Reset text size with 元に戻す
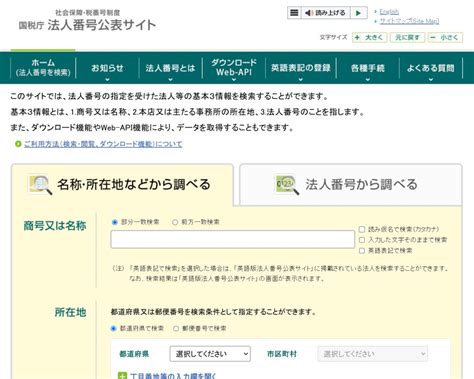Viewport: 474px width, 379px height. [x=407, y=37]
